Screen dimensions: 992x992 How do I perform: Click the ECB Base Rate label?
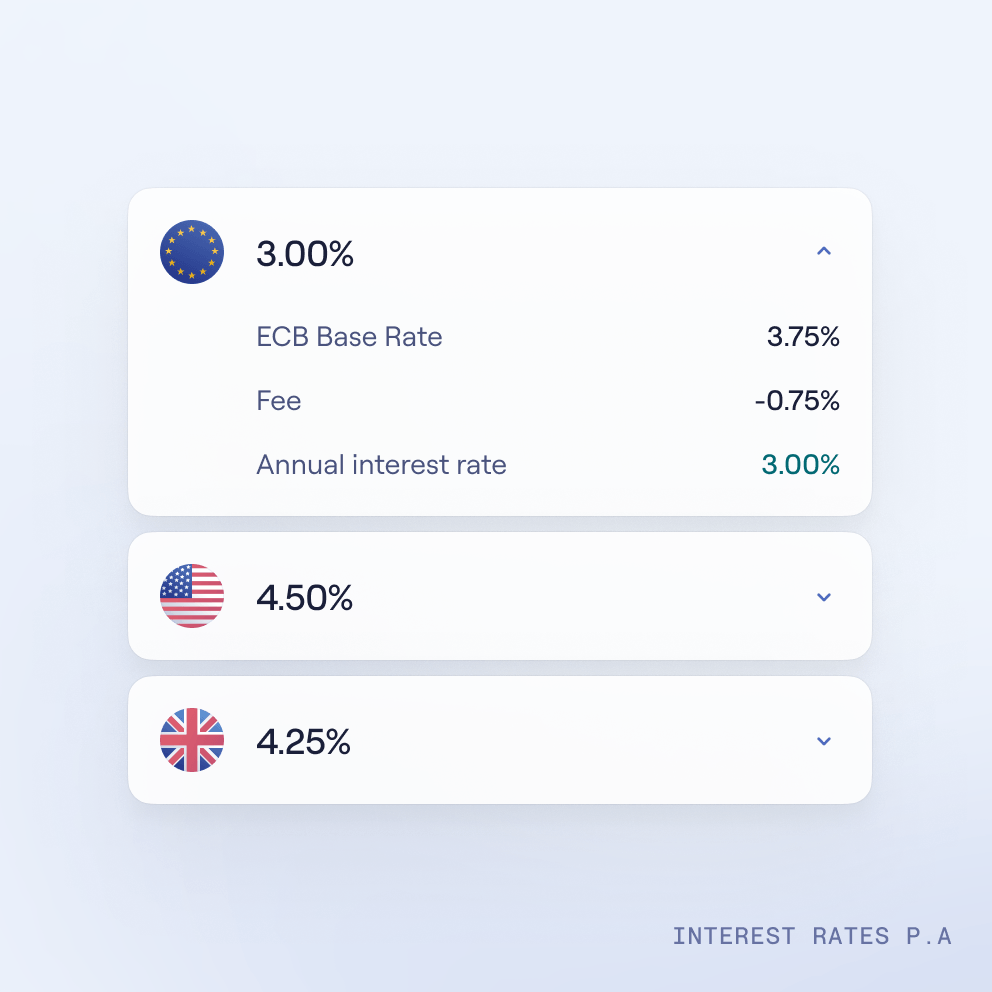point(349,337)
